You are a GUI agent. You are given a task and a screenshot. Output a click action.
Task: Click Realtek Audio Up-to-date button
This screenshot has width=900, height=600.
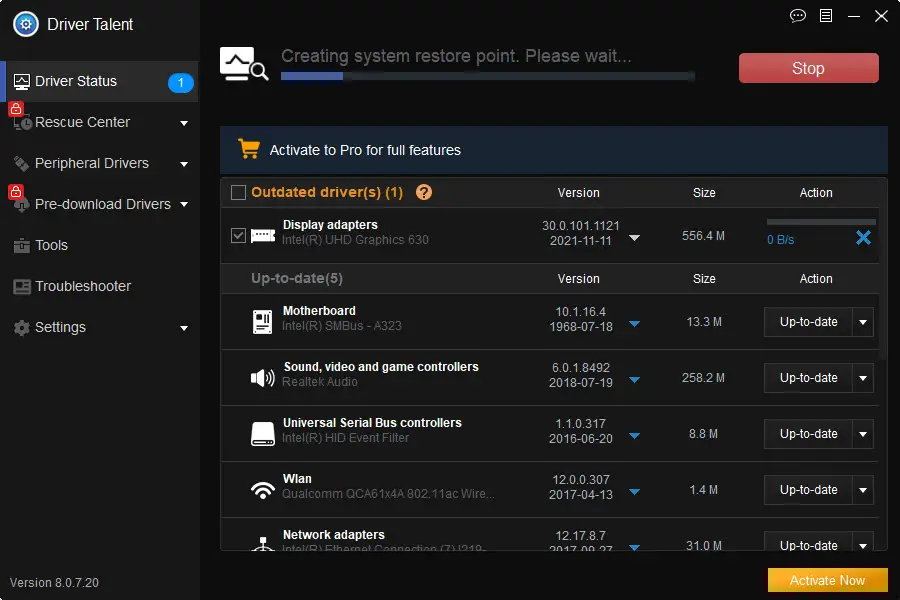tap(808, 378)
